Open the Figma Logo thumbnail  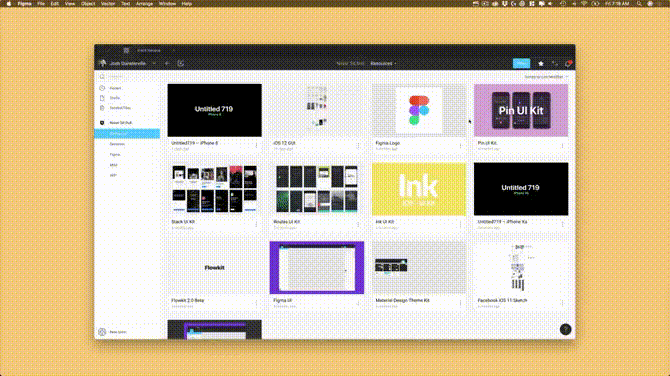419,110
